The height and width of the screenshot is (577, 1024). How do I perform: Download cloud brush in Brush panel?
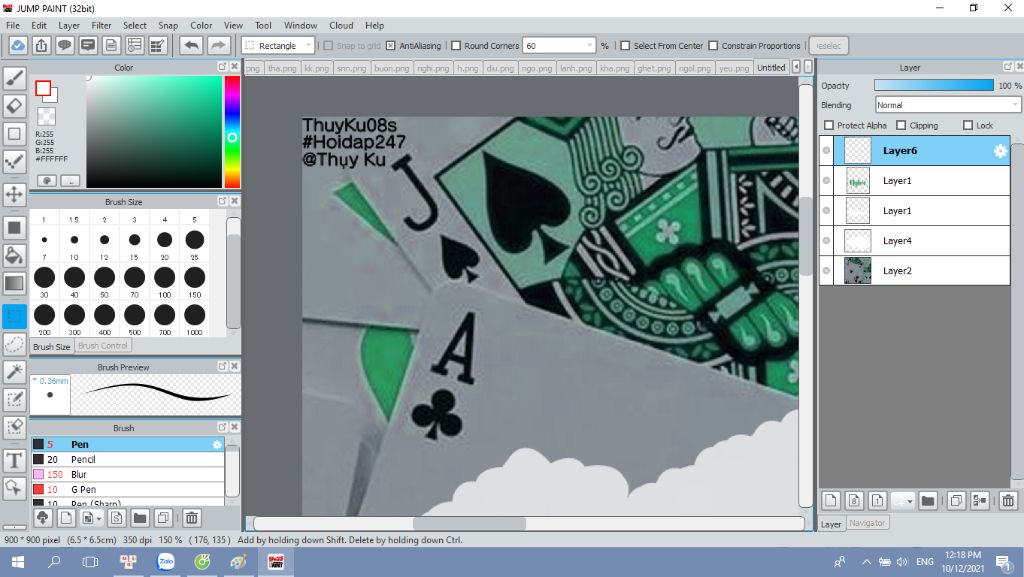[x=42, y=518]
